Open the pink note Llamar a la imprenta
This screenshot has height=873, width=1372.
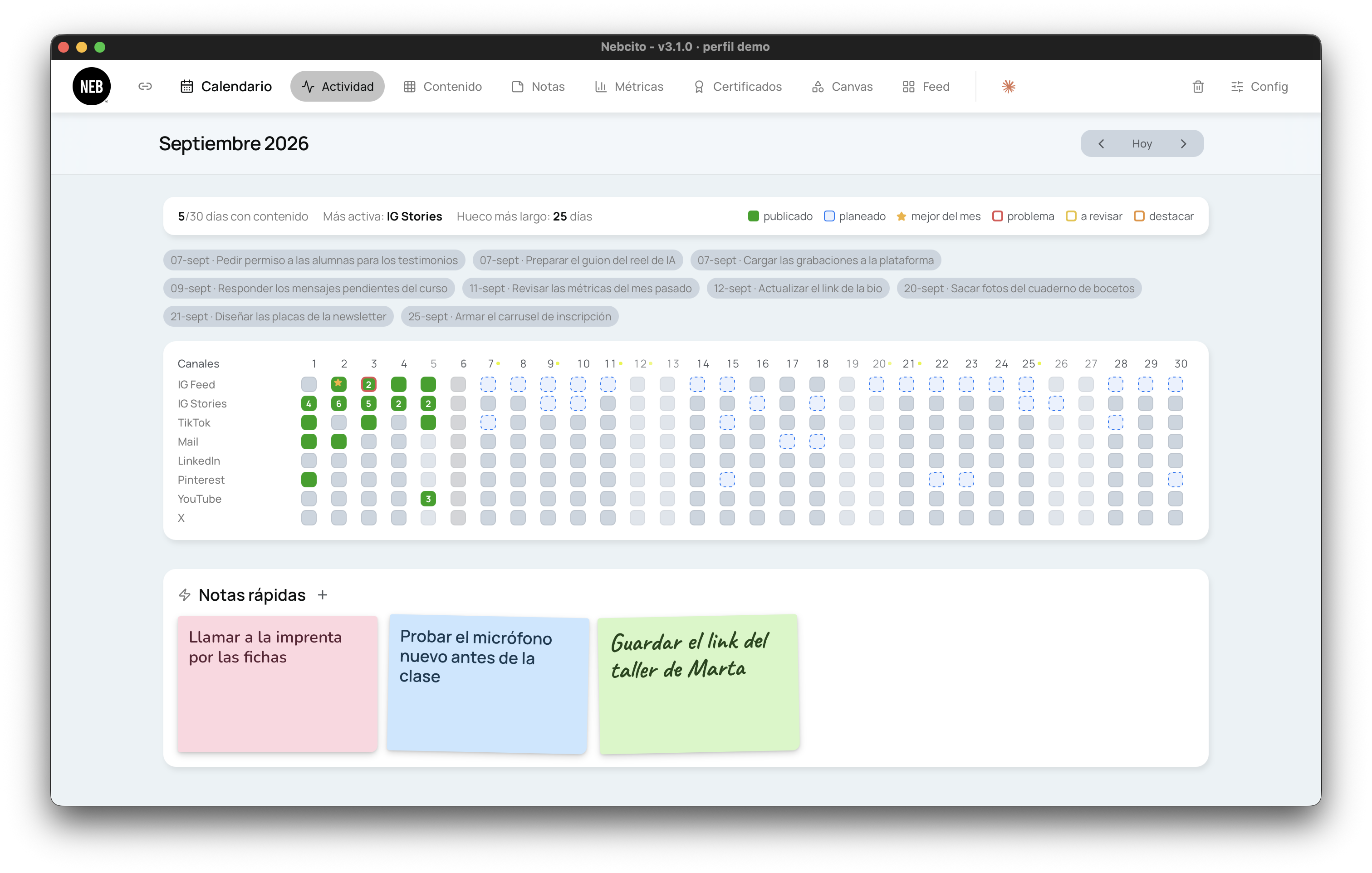click(x=278, y=684)
